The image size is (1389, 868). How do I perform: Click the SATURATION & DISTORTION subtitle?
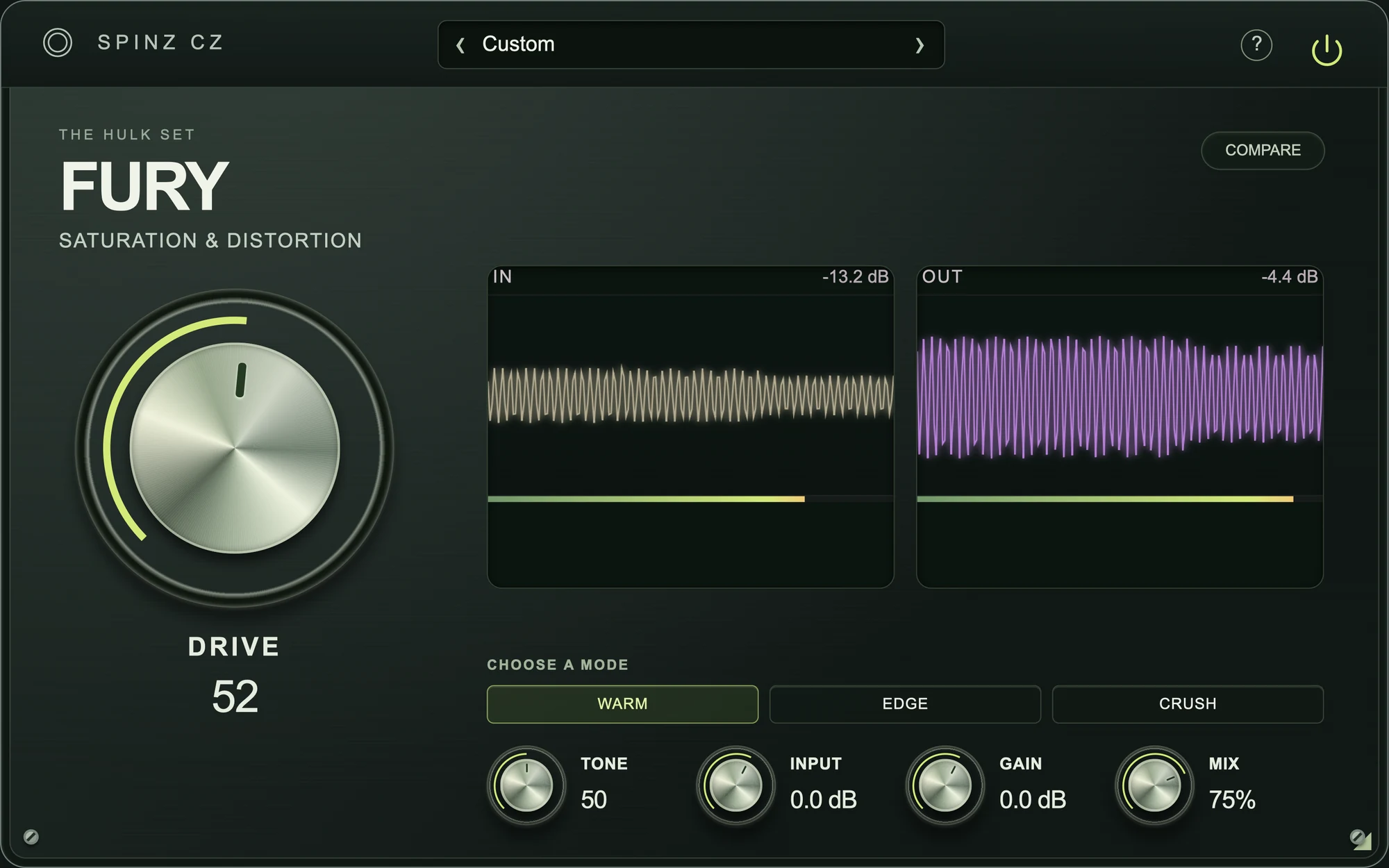tap(210, 240)
